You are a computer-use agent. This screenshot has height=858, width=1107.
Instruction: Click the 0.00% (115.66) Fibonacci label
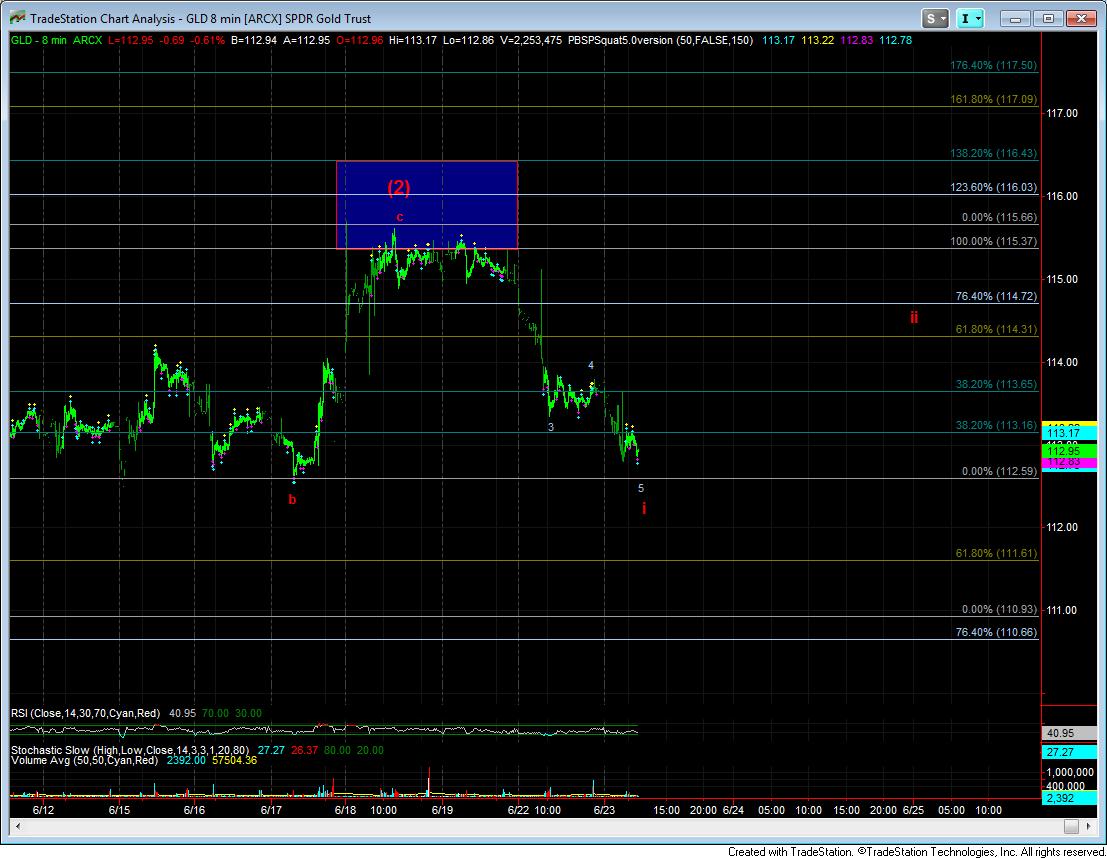coord(999,218)
